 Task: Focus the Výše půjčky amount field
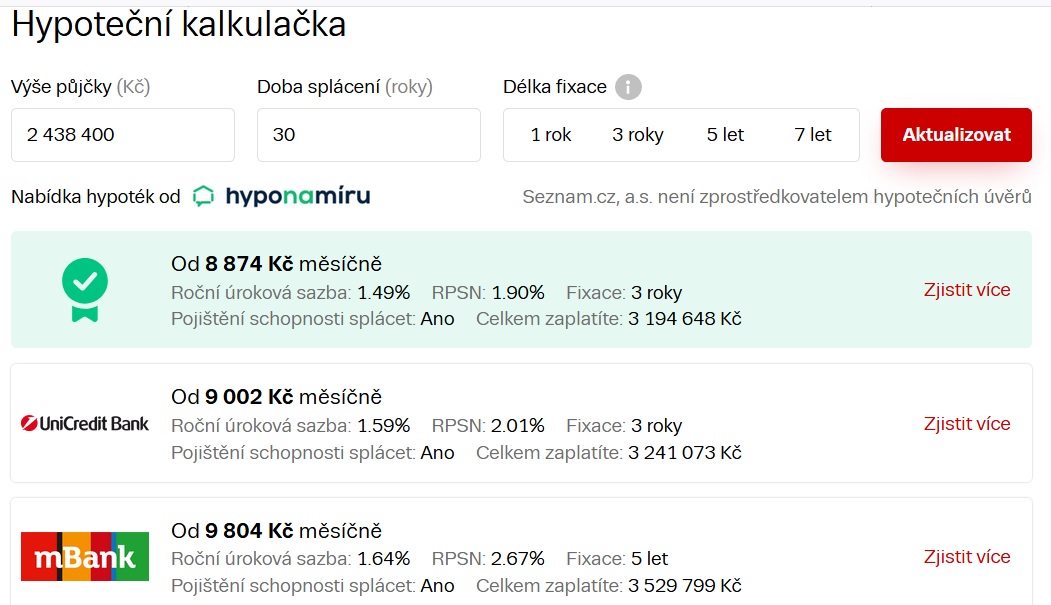(123, 135)
